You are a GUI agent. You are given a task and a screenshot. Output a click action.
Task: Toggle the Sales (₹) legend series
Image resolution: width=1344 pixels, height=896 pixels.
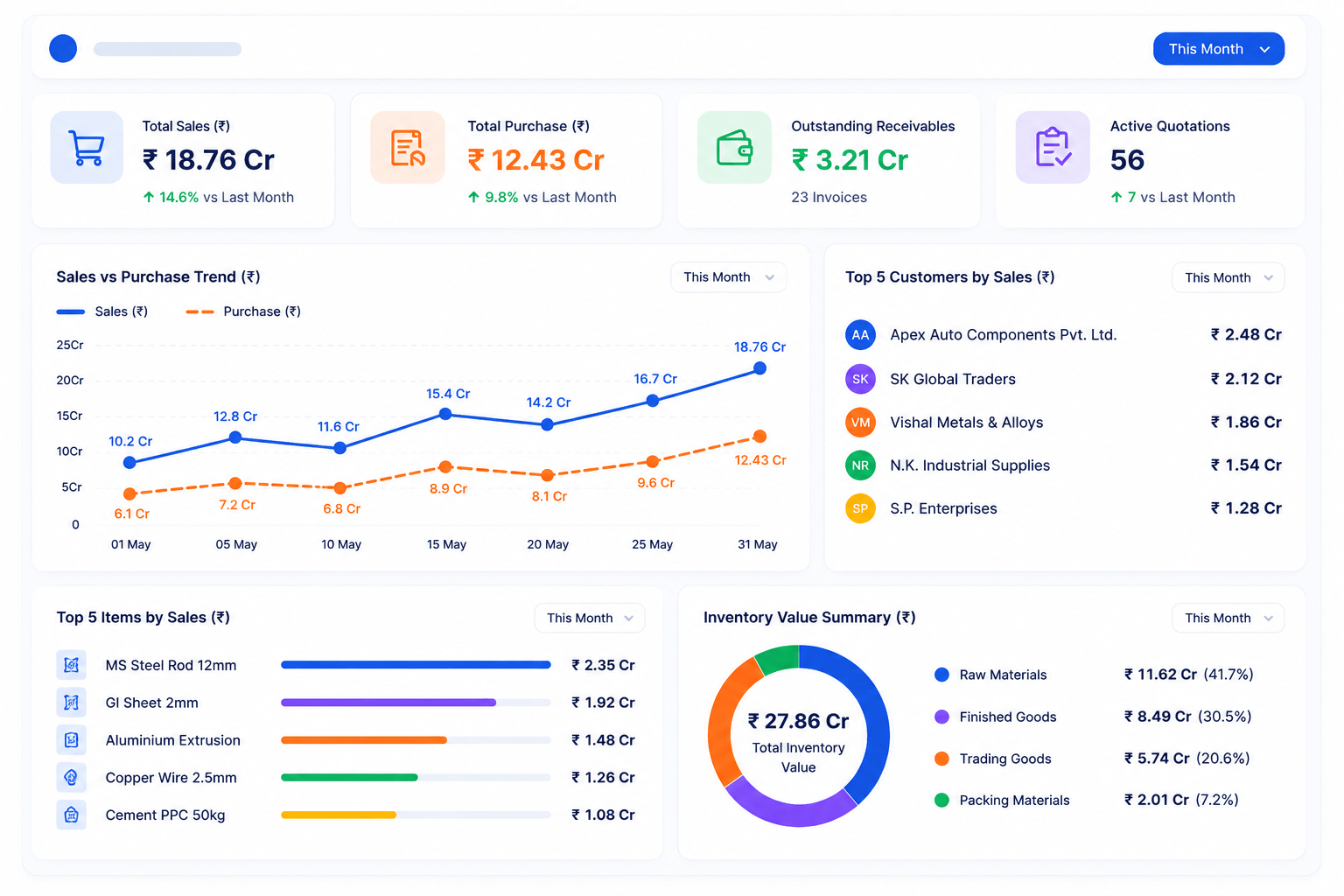pyautogui.click(x=102, y=311)
